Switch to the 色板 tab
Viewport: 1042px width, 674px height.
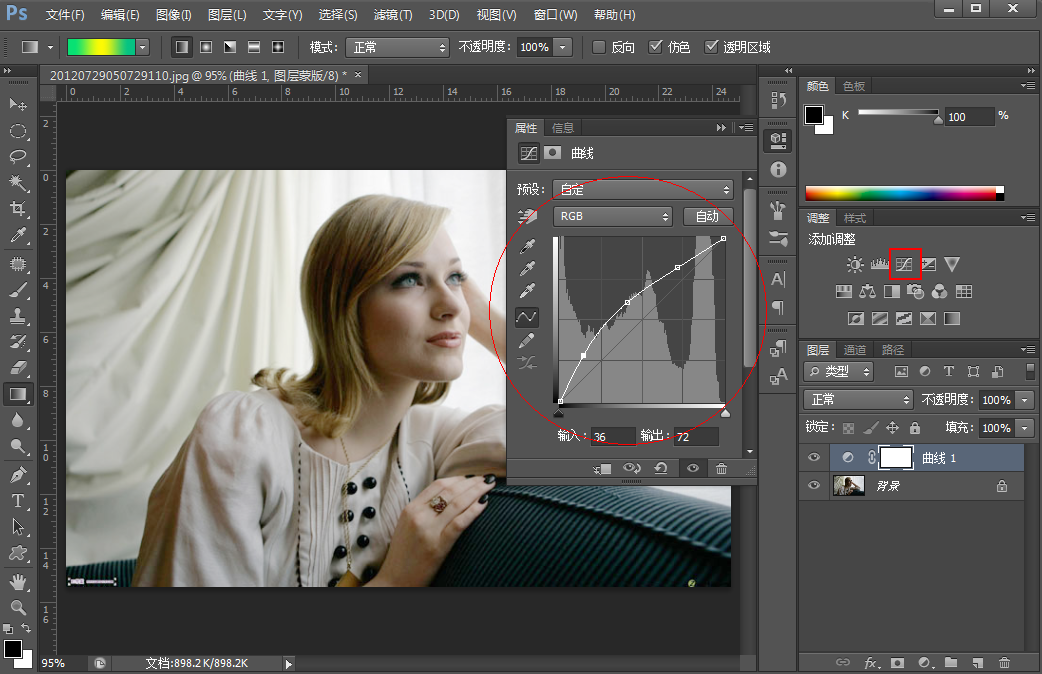pyautogui.click(x=854, y=86)
